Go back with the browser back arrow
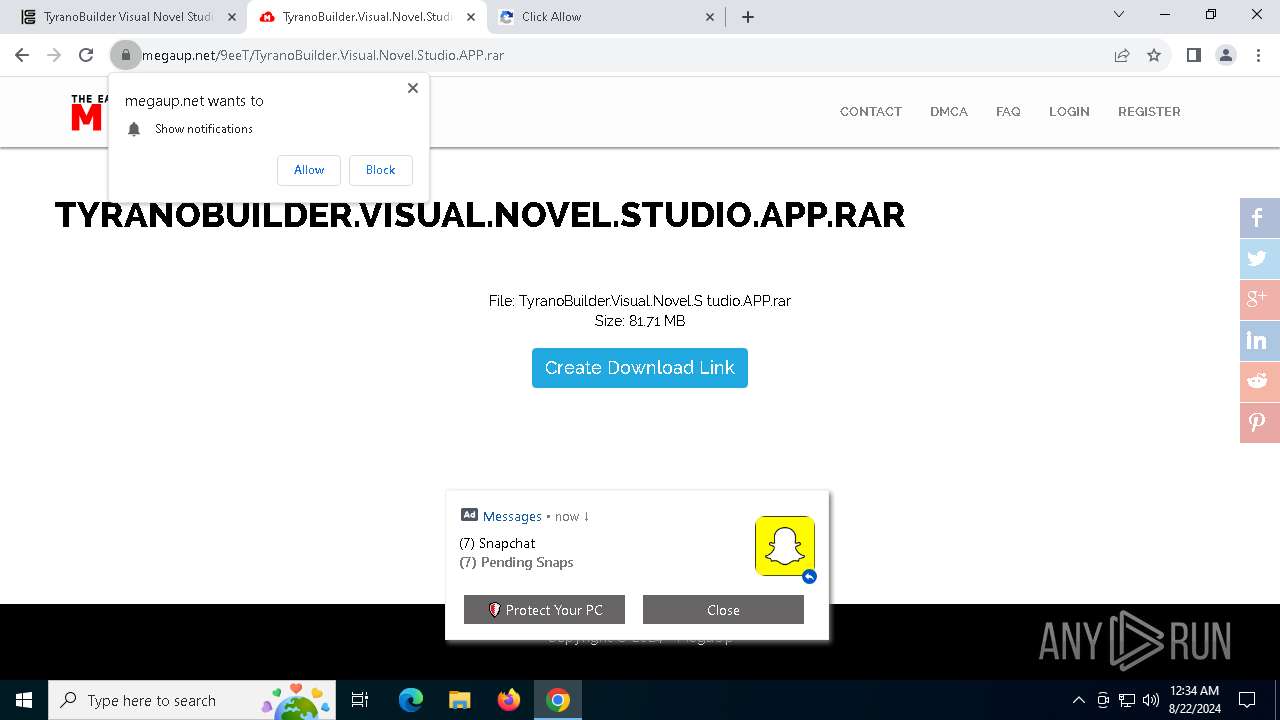The width and height of the screenshot is (1280, 720). (22, 55)
